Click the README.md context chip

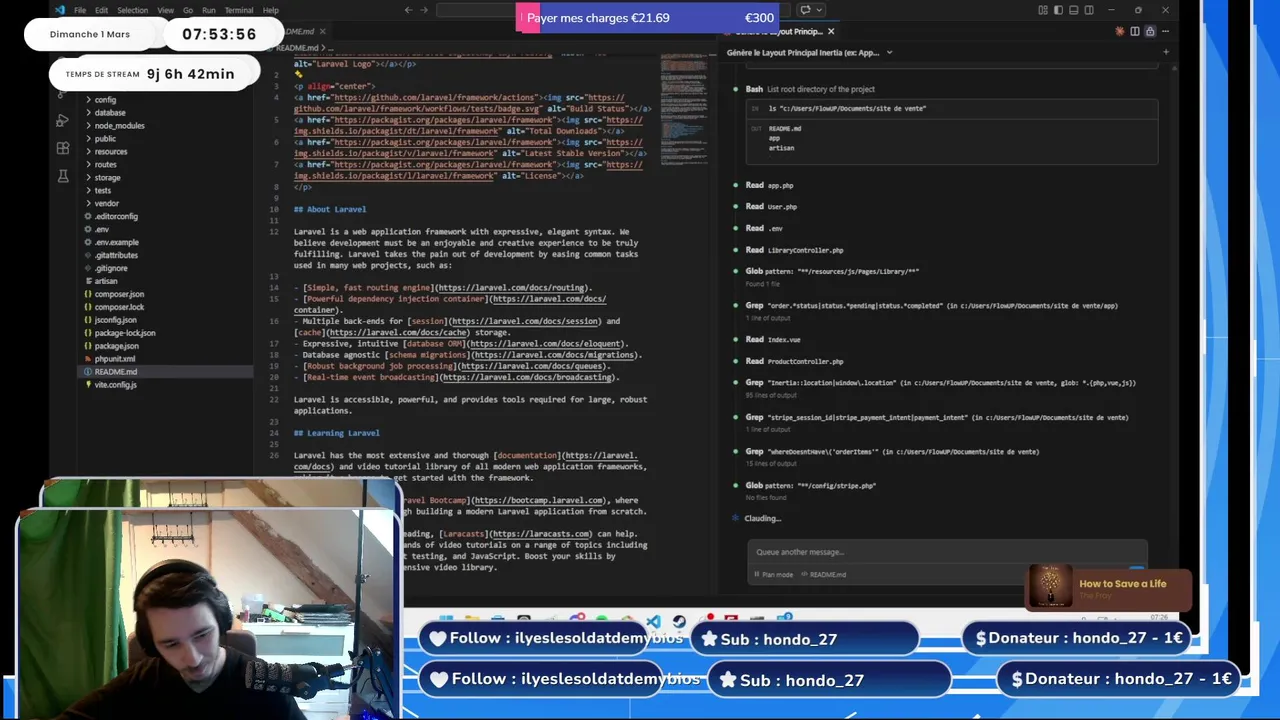click(823, 575)
